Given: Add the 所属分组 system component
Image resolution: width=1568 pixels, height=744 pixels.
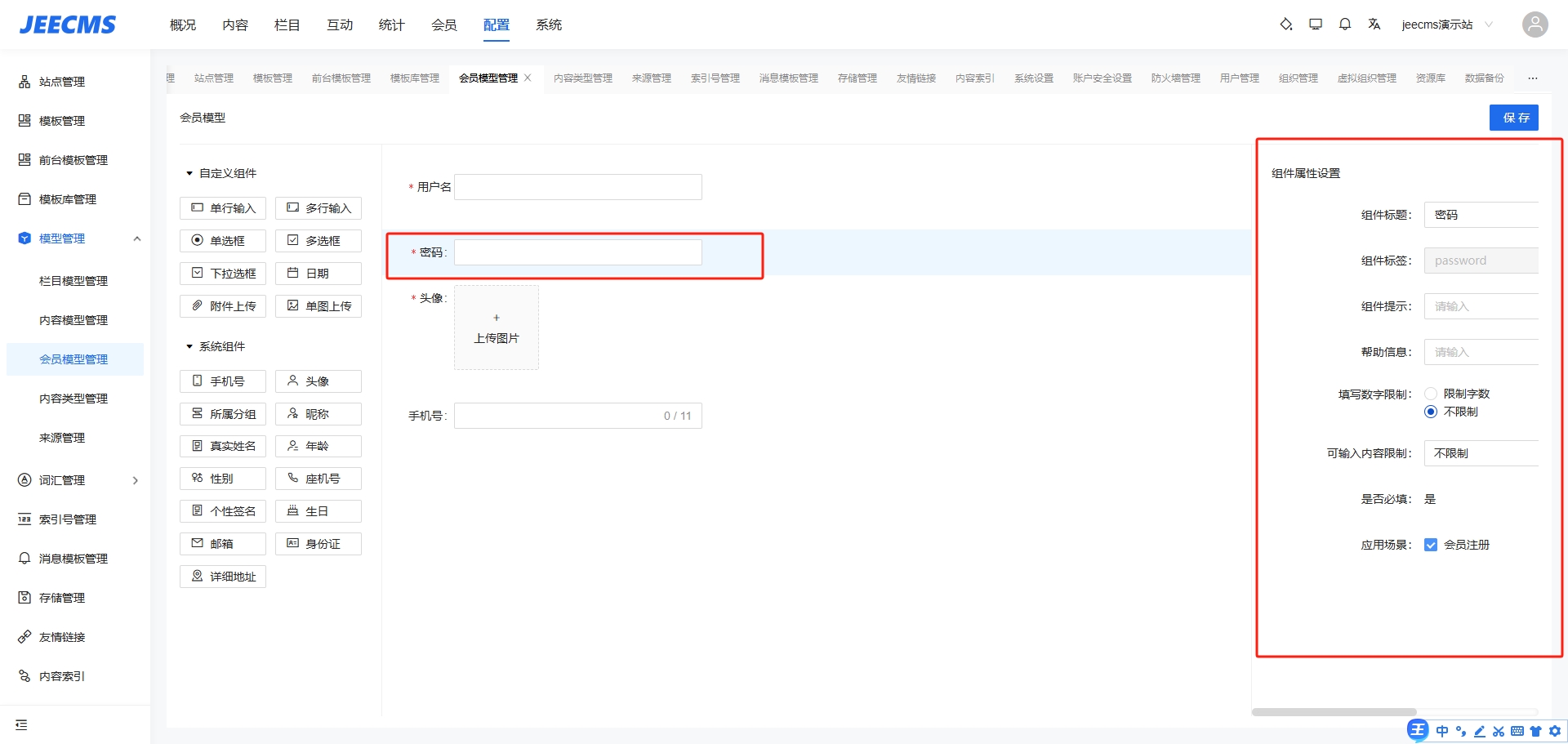Looking at the screenshot, I should coord(223,414).
